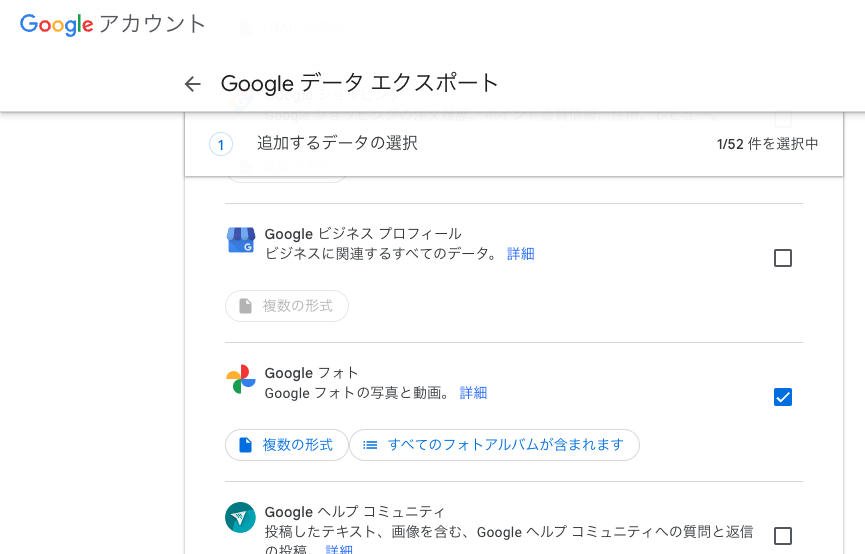Open the 複数の形式 chip for Google フォト
The height and width of the screenshot is (554, 865).
click(287, 445)
